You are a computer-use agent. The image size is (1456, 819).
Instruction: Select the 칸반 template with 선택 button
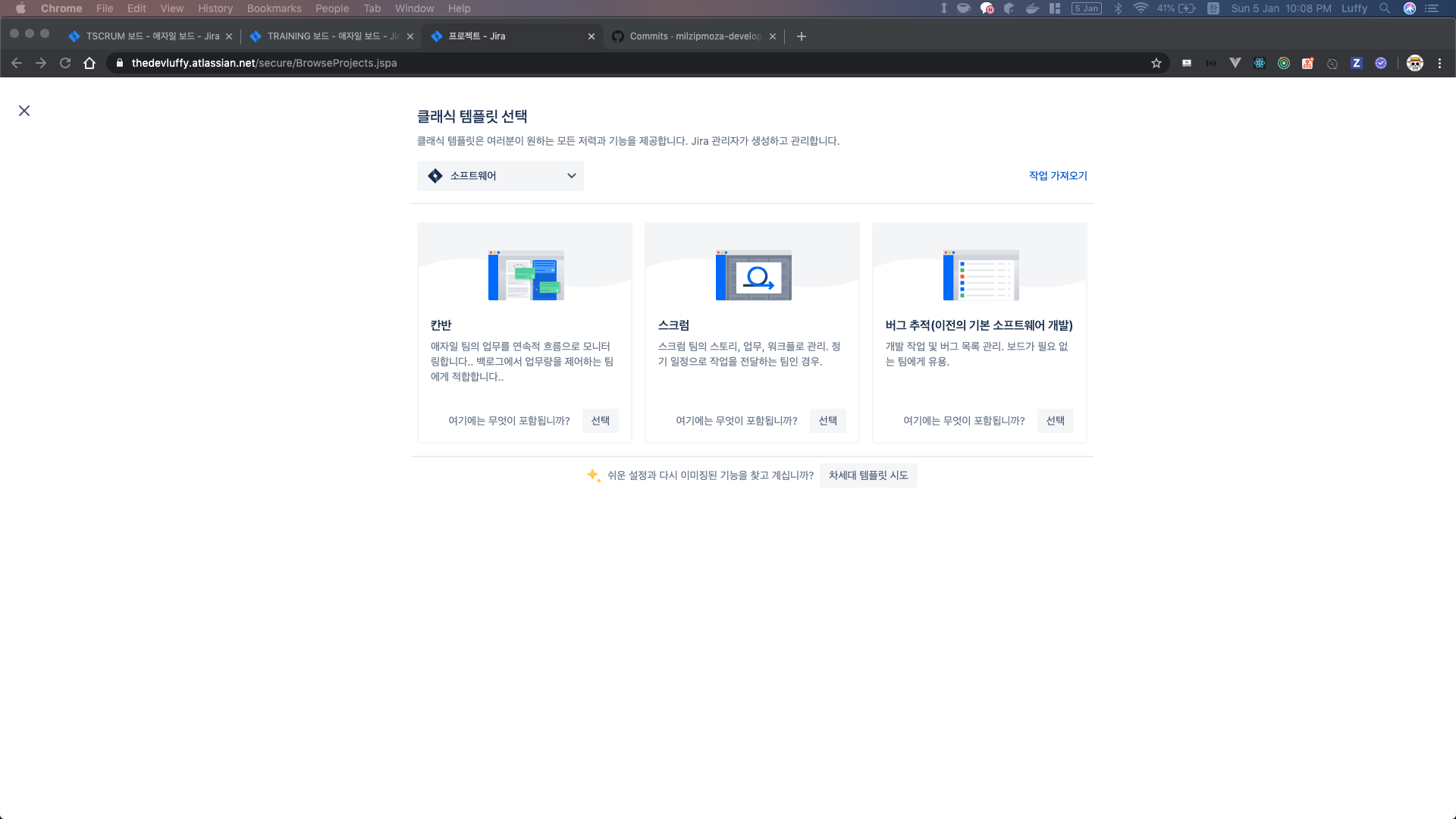point(600,421)
